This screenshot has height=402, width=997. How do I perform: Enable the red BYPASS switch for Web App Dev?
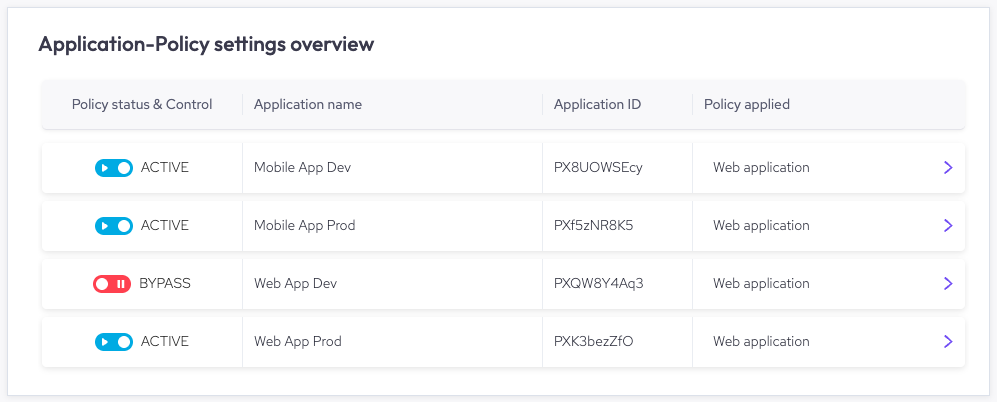(112, 284)
